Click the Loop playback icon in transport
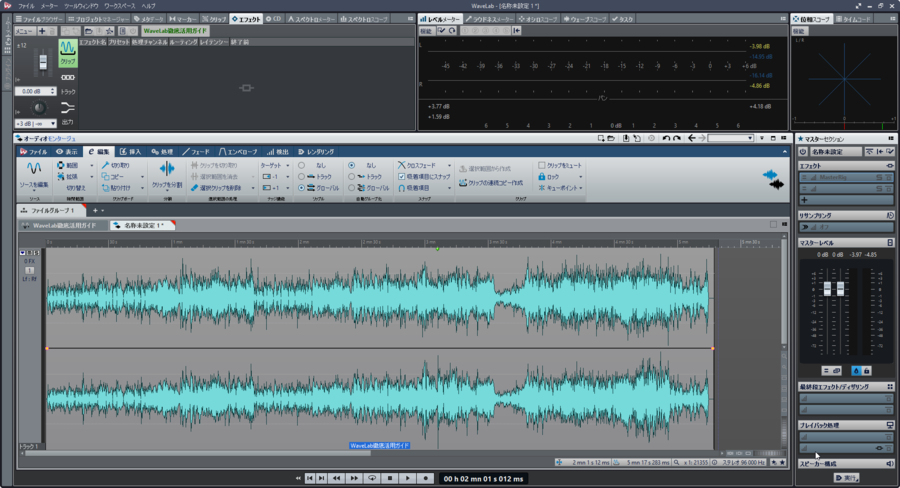900x488 pixels. (x=372, y=478)
